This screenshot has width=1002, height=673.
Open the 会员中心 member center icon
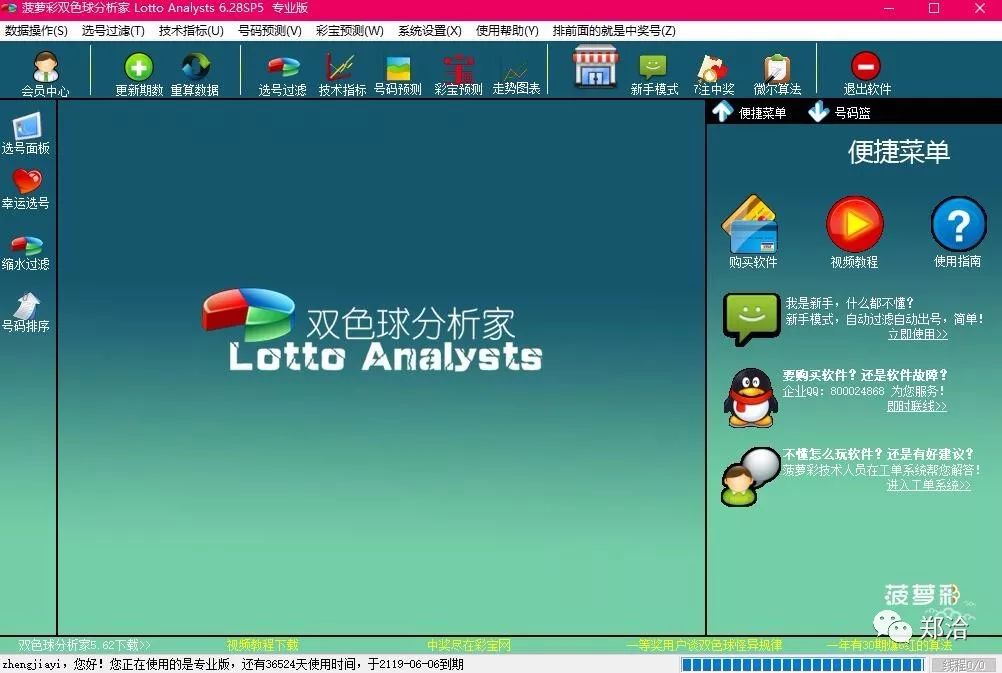click(45, 73)
